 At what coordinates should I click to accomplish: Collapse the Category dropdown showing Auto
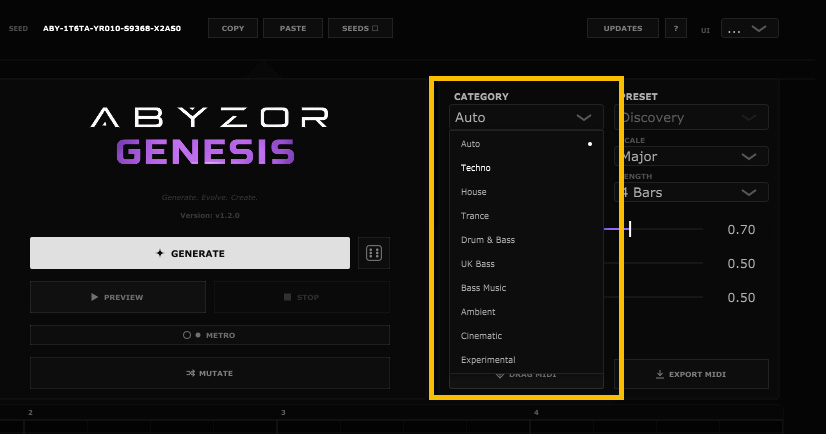(526, 117)
